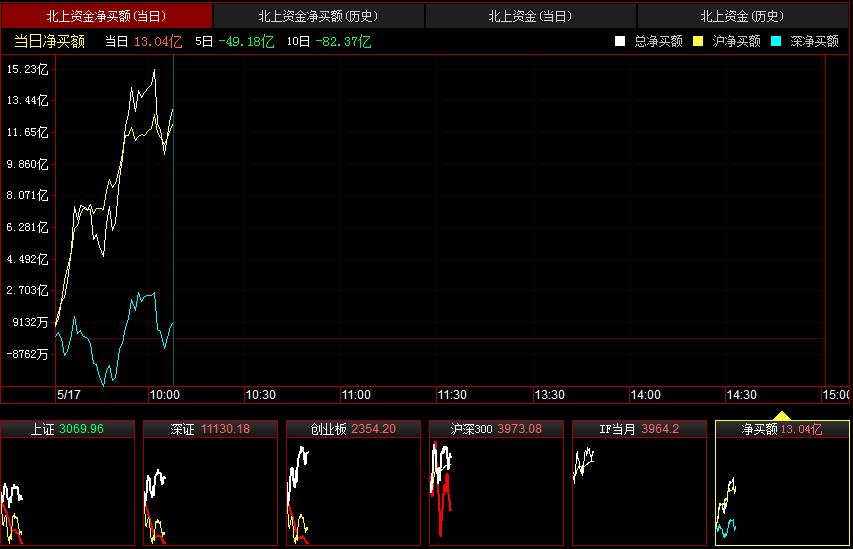Viewport: 853px width, 549px height.
Task: Click the 当日净买额 chart title label
Action: point(49,41)
